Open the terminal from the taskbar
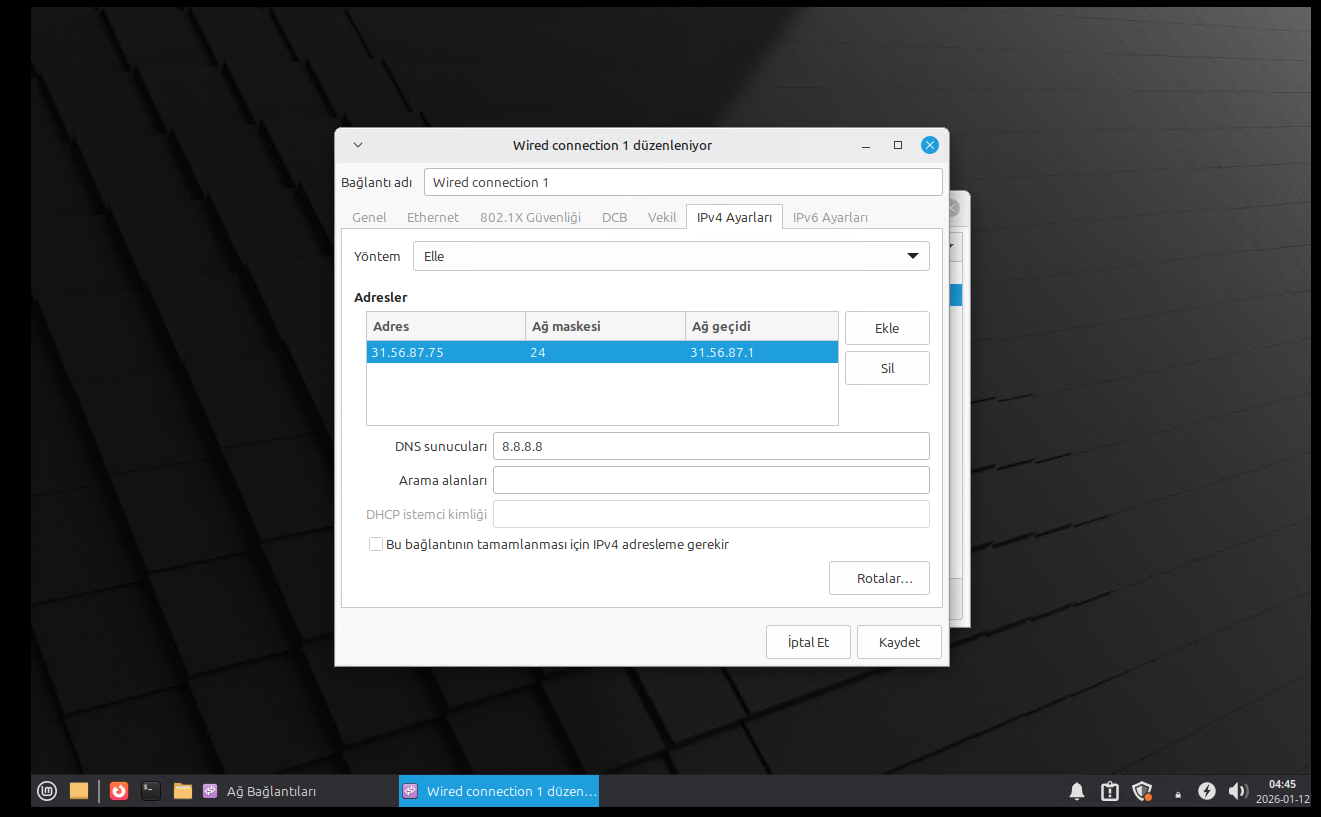 click(151, 791)
